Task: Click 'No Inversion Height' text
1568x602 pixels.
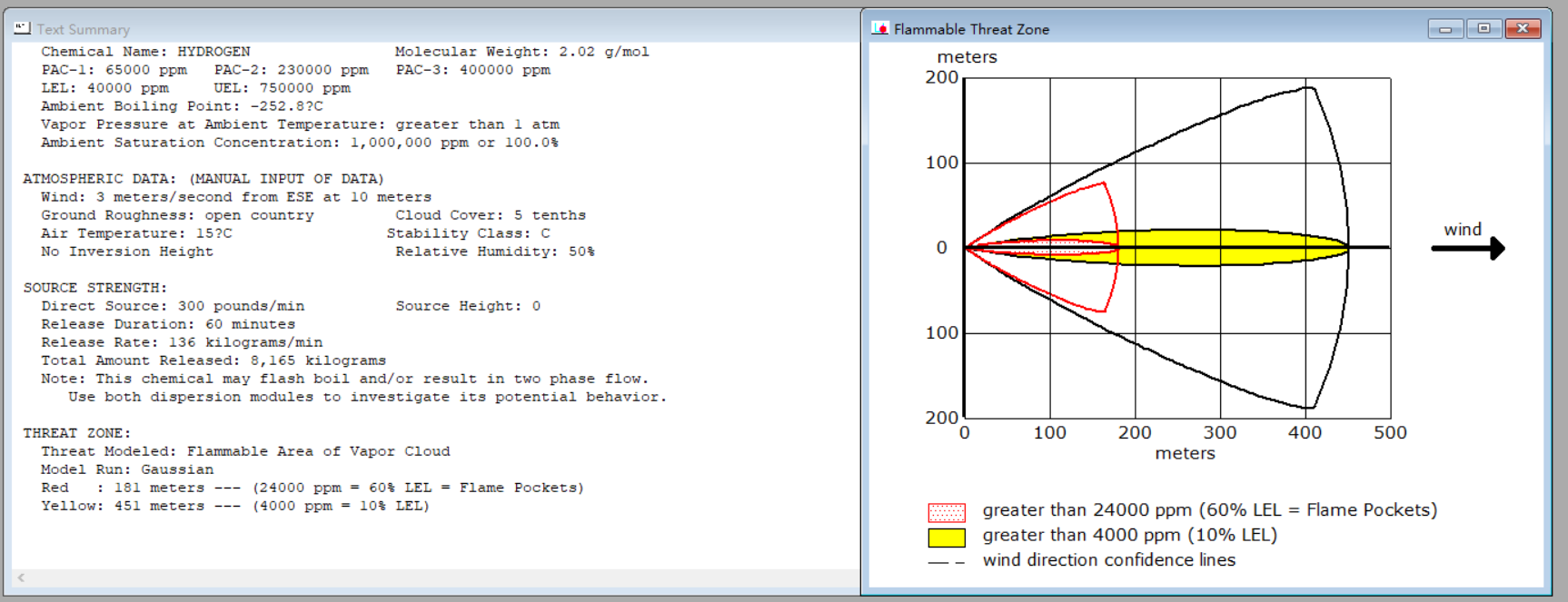Action: coord(127,252)
